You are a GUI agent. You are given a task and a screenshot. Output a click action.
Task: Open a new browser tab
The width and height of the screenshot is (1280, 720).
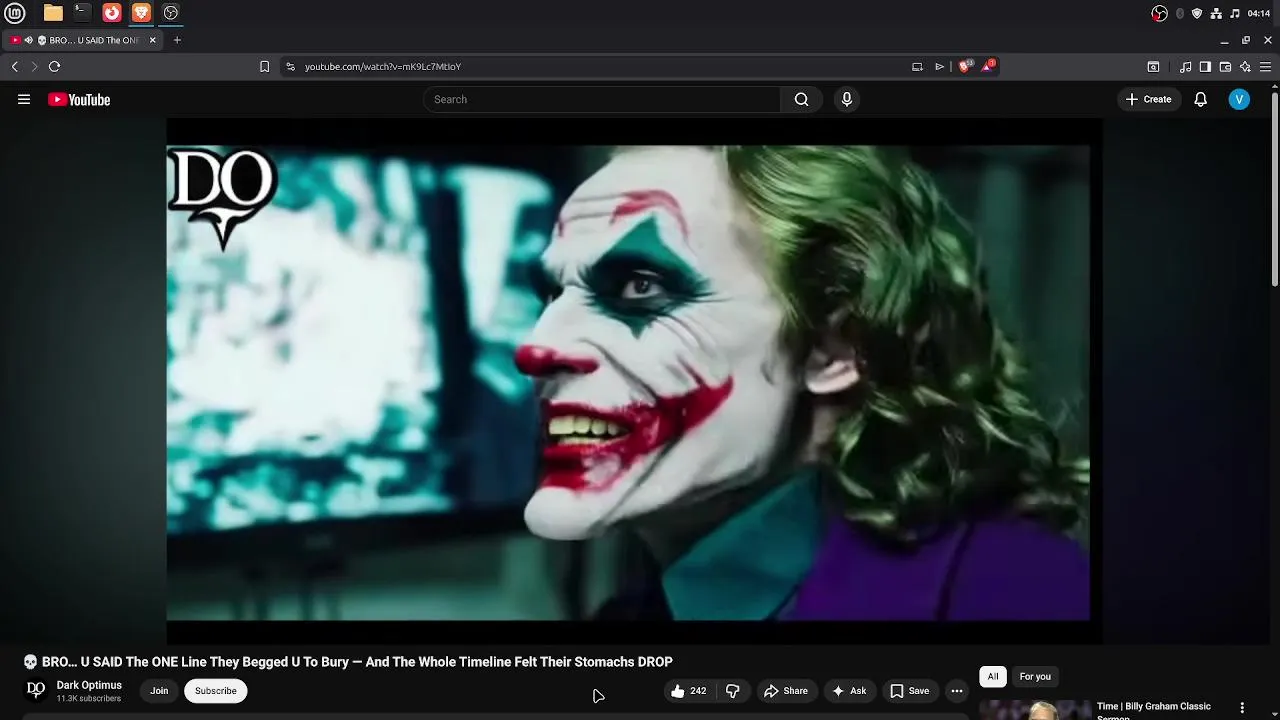tap(177, 40)
